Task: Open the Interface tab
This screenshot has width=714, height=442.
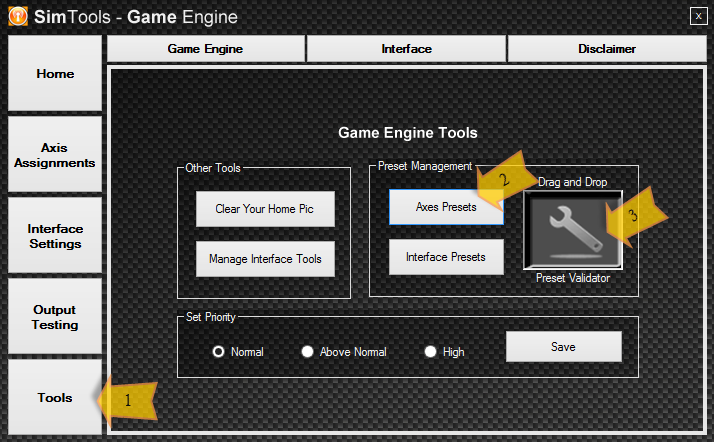Action: 407,49
